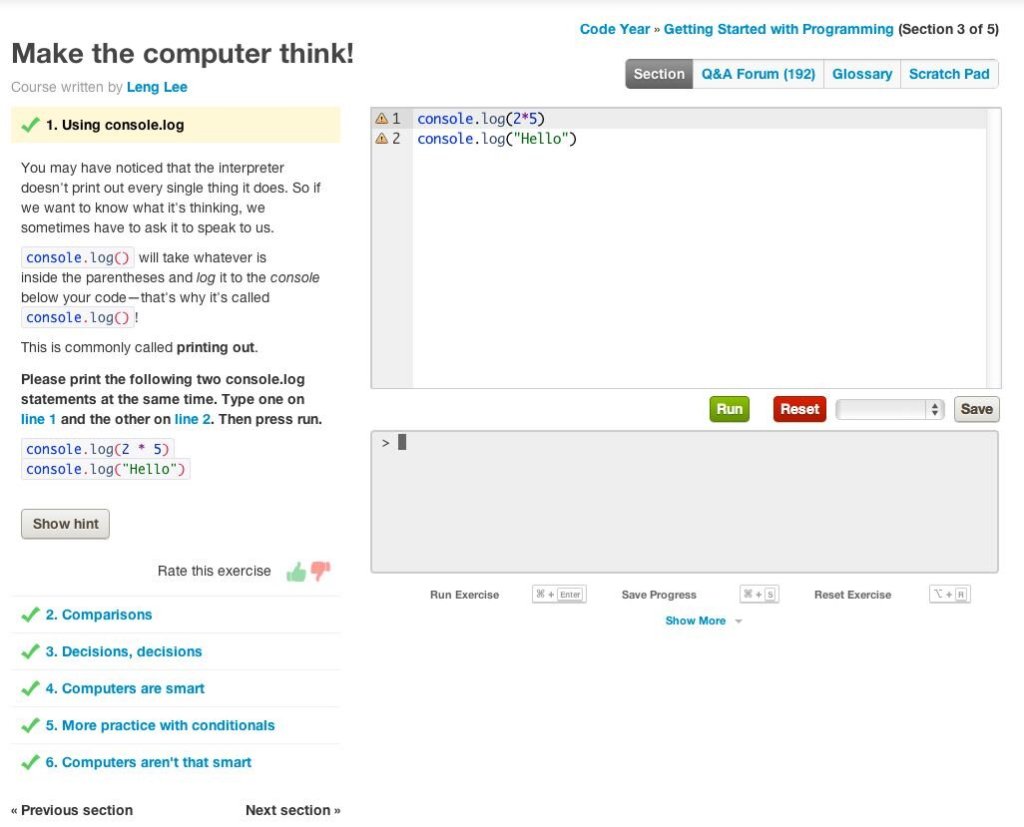Switch to the Q&A Forum tab
1024x827 pixels.
pyautogui.click(x=757, y=73)
